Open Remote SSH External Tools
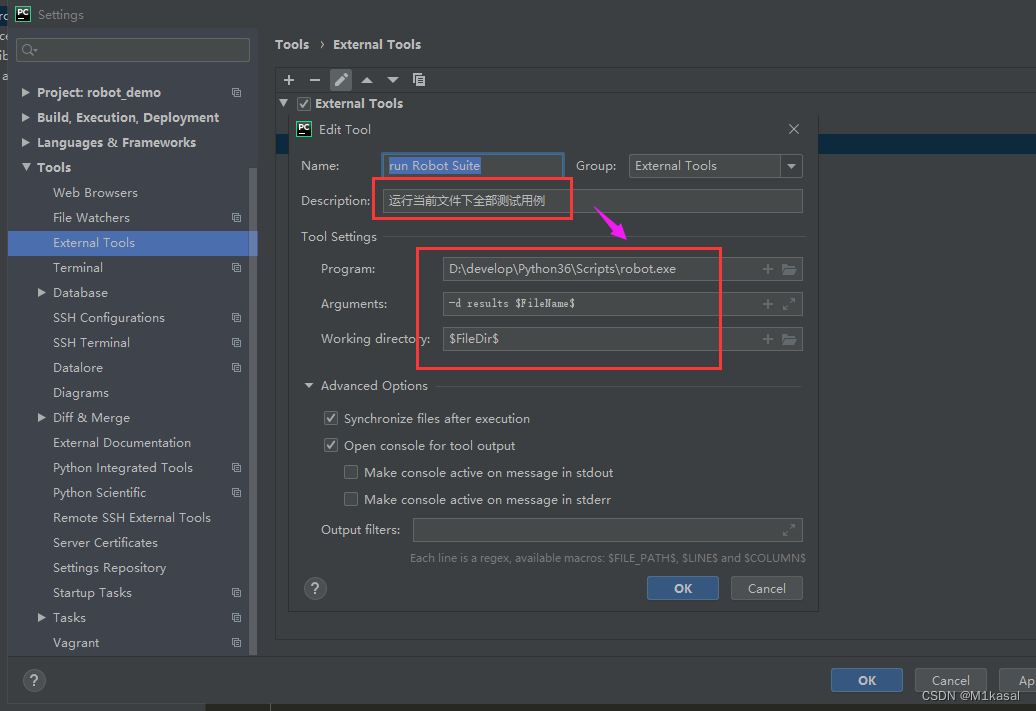This screenshot has width=1036, height=711. click(x=131, y=517)
